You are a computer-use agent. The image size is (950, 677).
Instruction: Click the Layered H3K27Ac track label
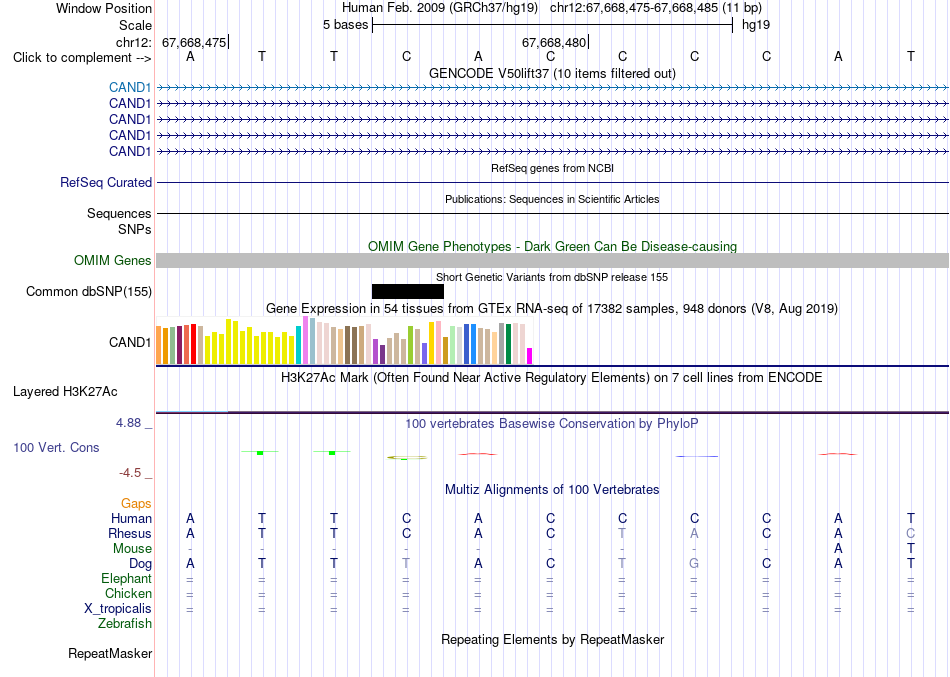(65, 392)
